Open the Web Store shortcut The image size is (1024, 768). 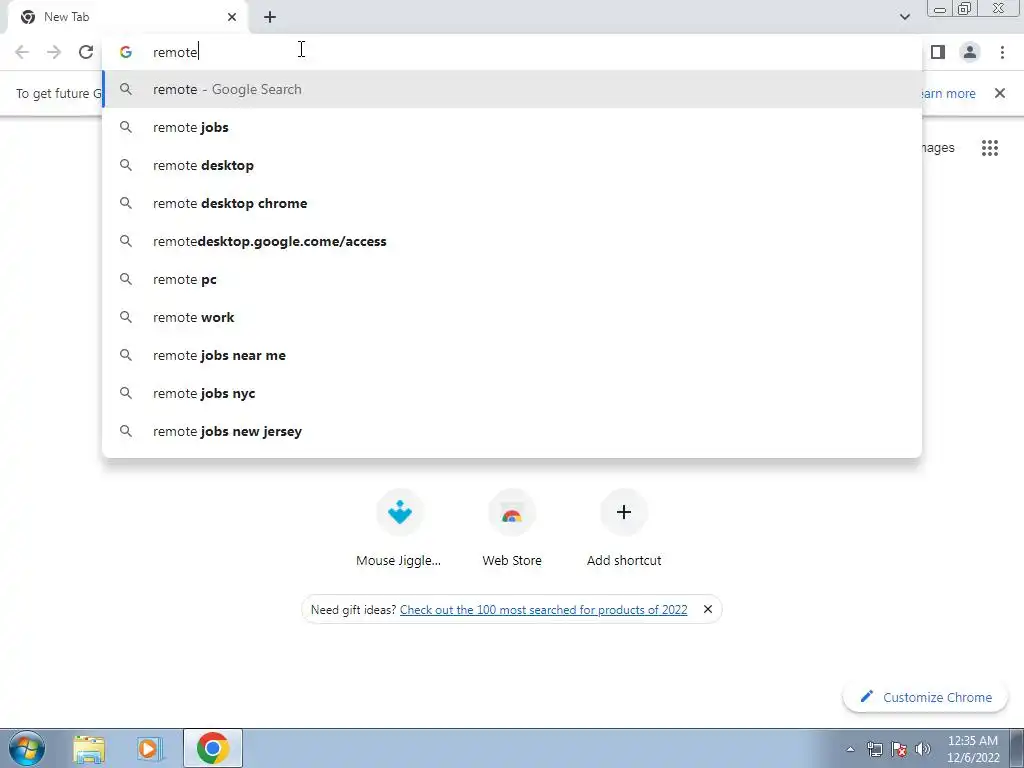[512, 528]
